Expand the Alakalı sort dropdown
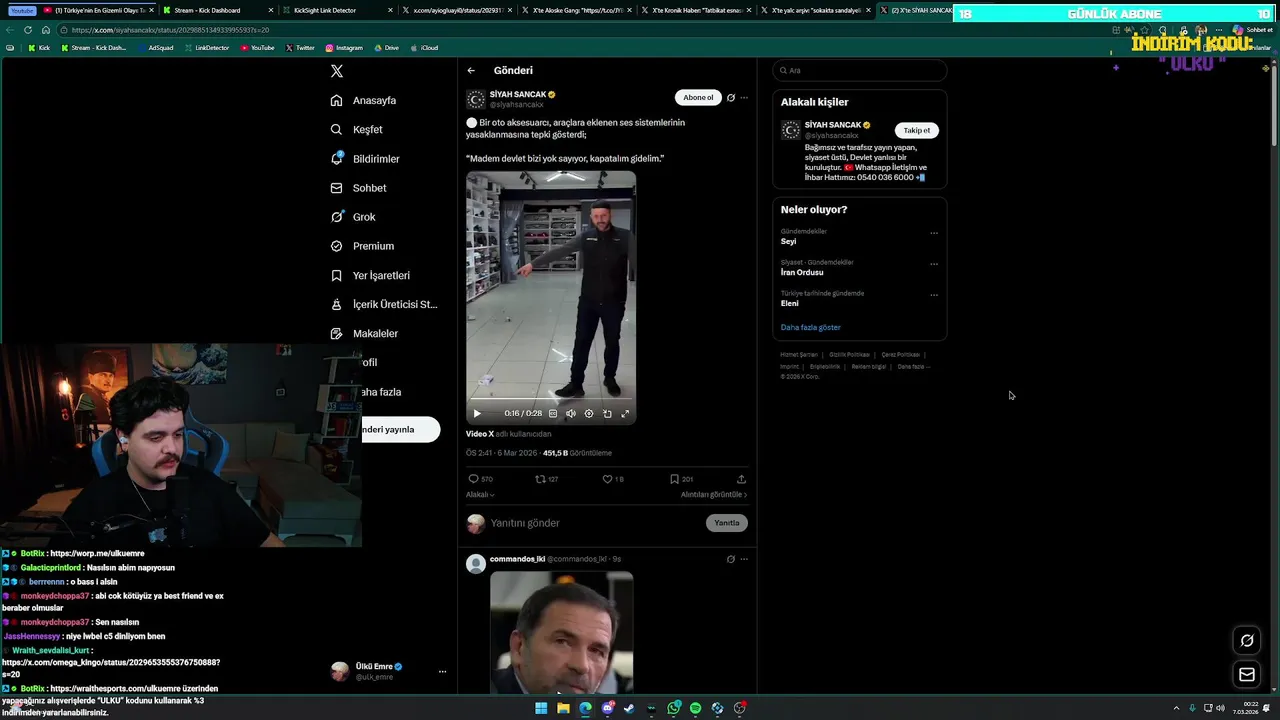Viewport: 1280px width, 720px height. (480, 495)
